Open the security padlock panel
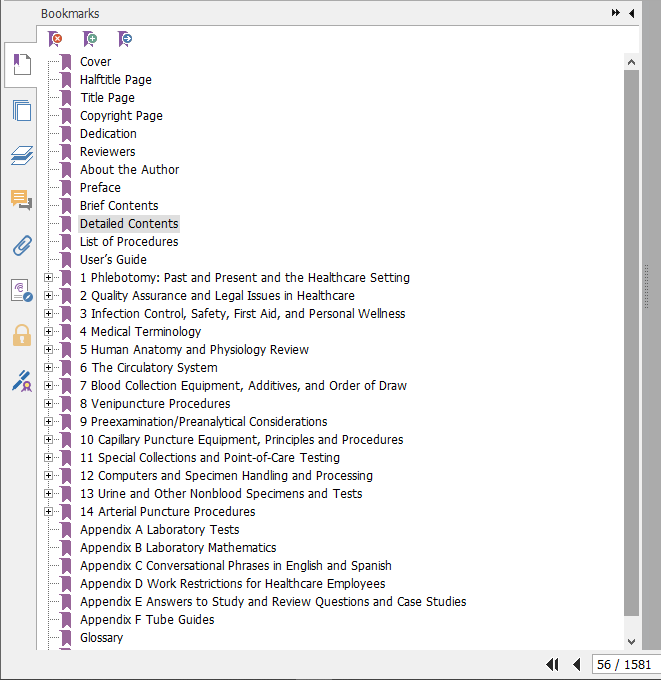Image resolution: width=661 pixels, height=680 pixels. [21, 335]
